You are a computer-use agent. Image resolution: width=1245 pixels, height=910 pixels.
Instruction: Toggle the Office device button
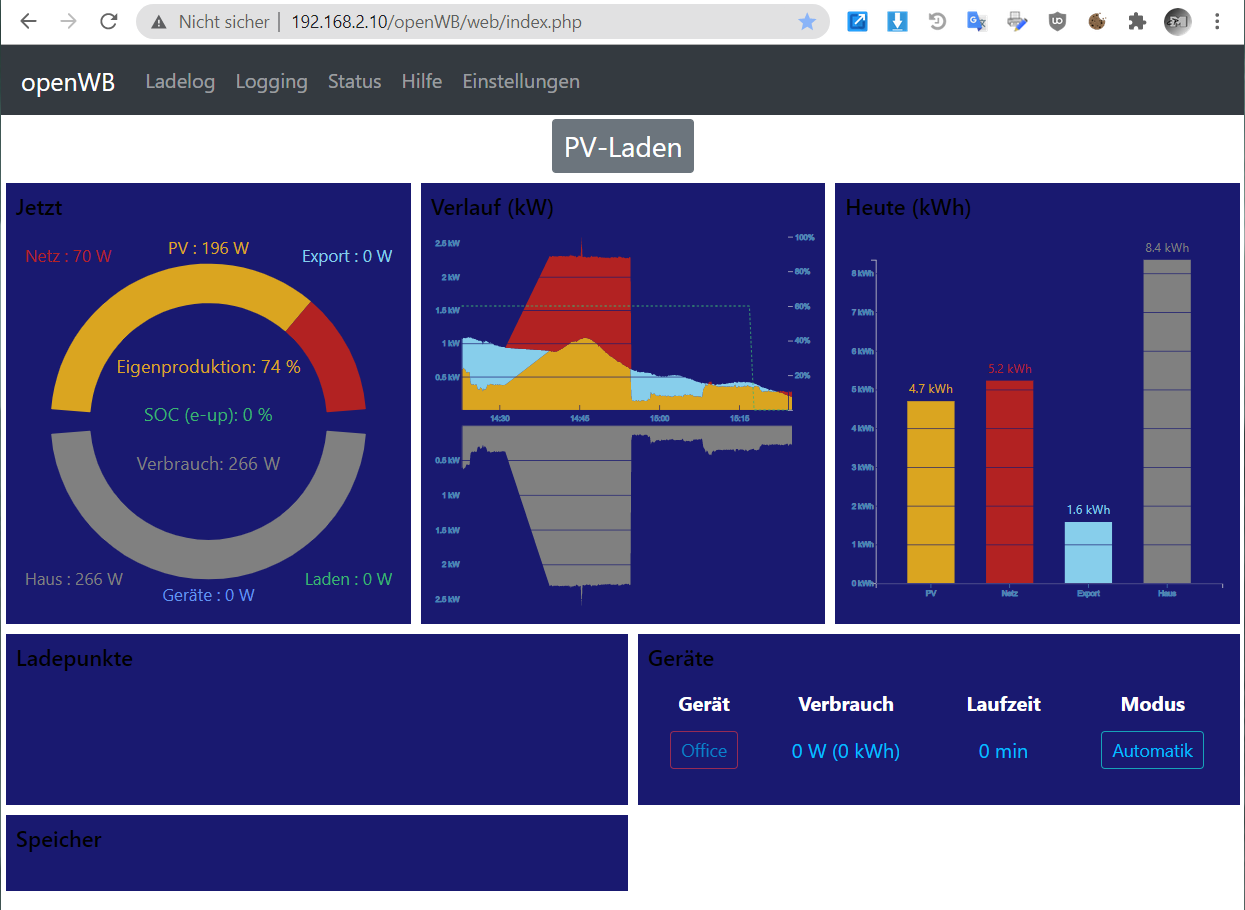coord(703,751)
